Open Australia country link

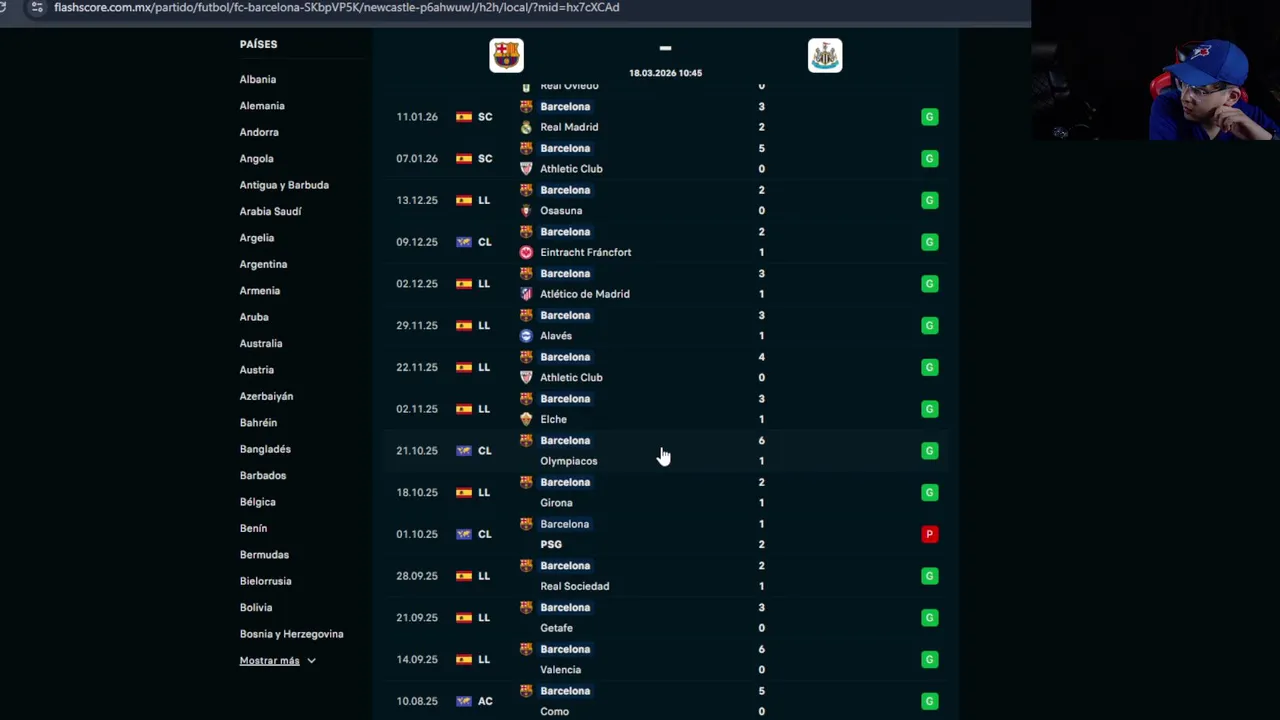(261, 344)
